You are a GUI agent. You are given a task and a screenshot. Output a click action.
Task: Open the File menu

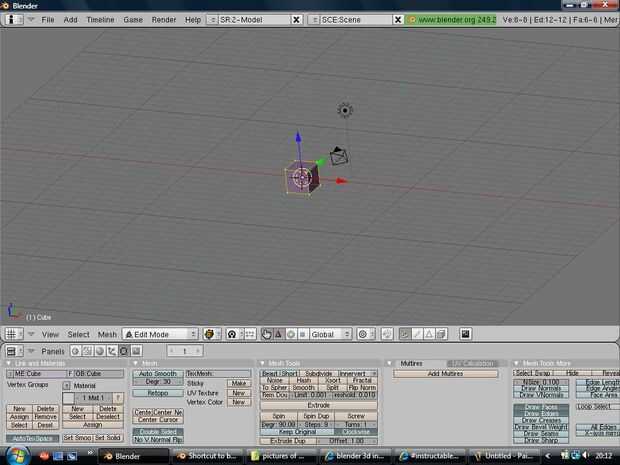click(x=48, y=19)
